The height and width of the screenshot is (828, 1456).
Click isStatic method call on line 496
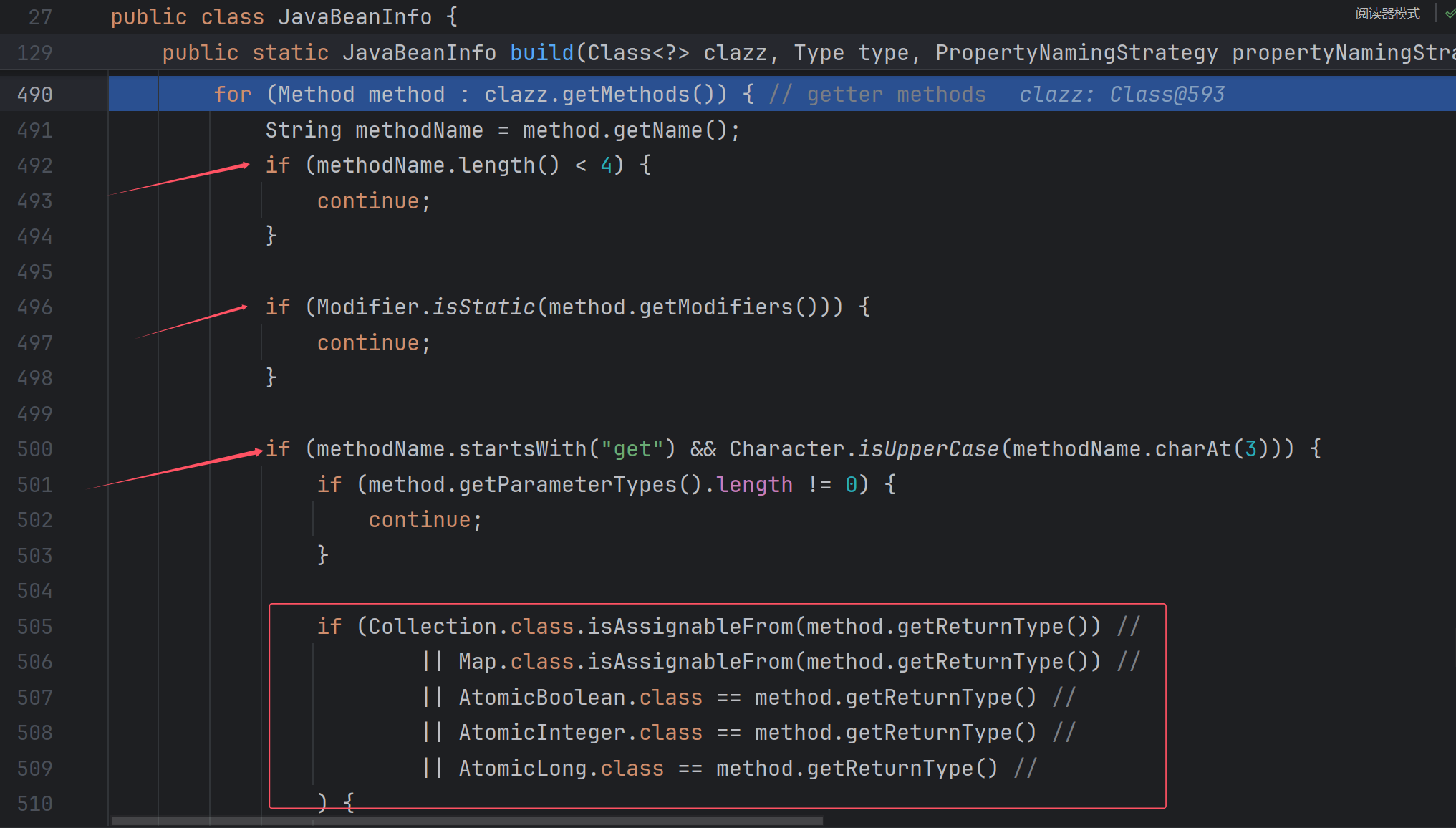(483, 307)
